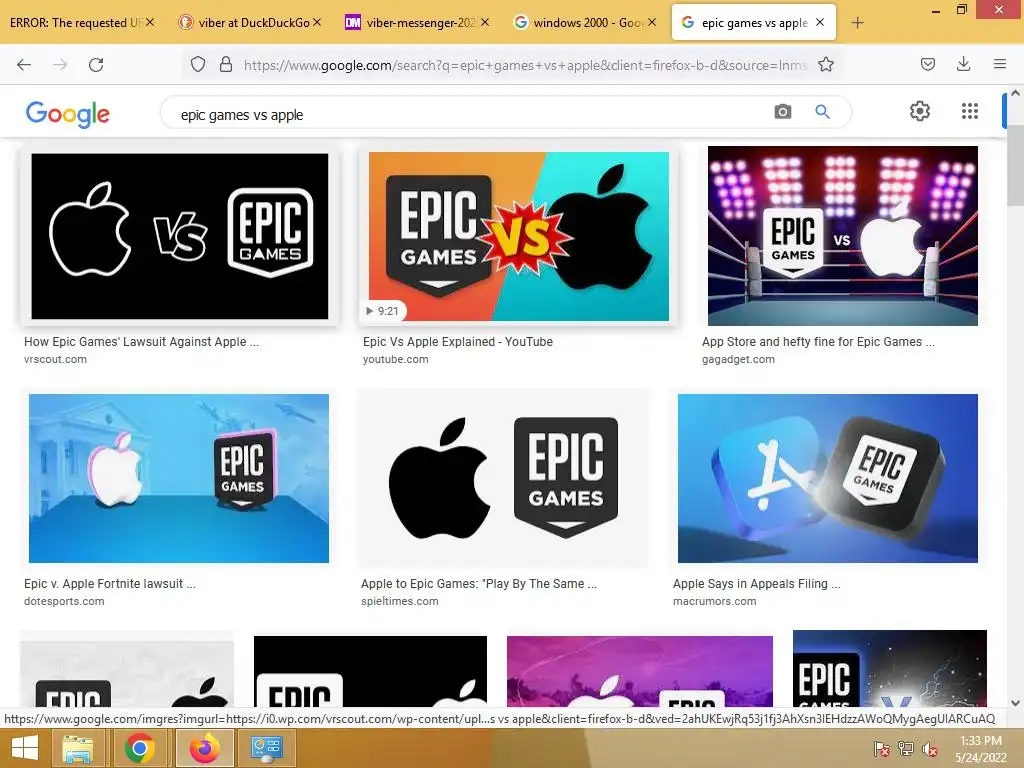Viewport: 1024px width, 768px height.
Task: Launch Chrome from taskbar
Action: click(x=139, y=748)
